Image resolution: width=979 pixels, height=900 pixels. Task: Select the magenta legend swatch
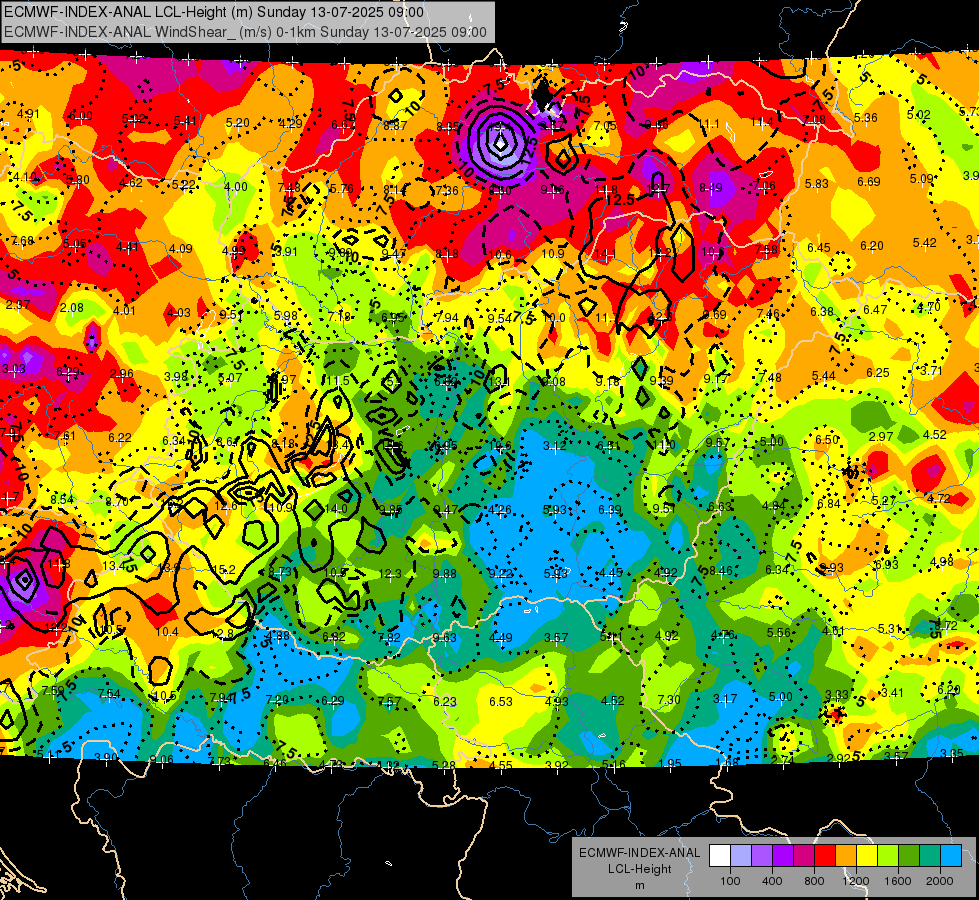[x=804, y=856]
